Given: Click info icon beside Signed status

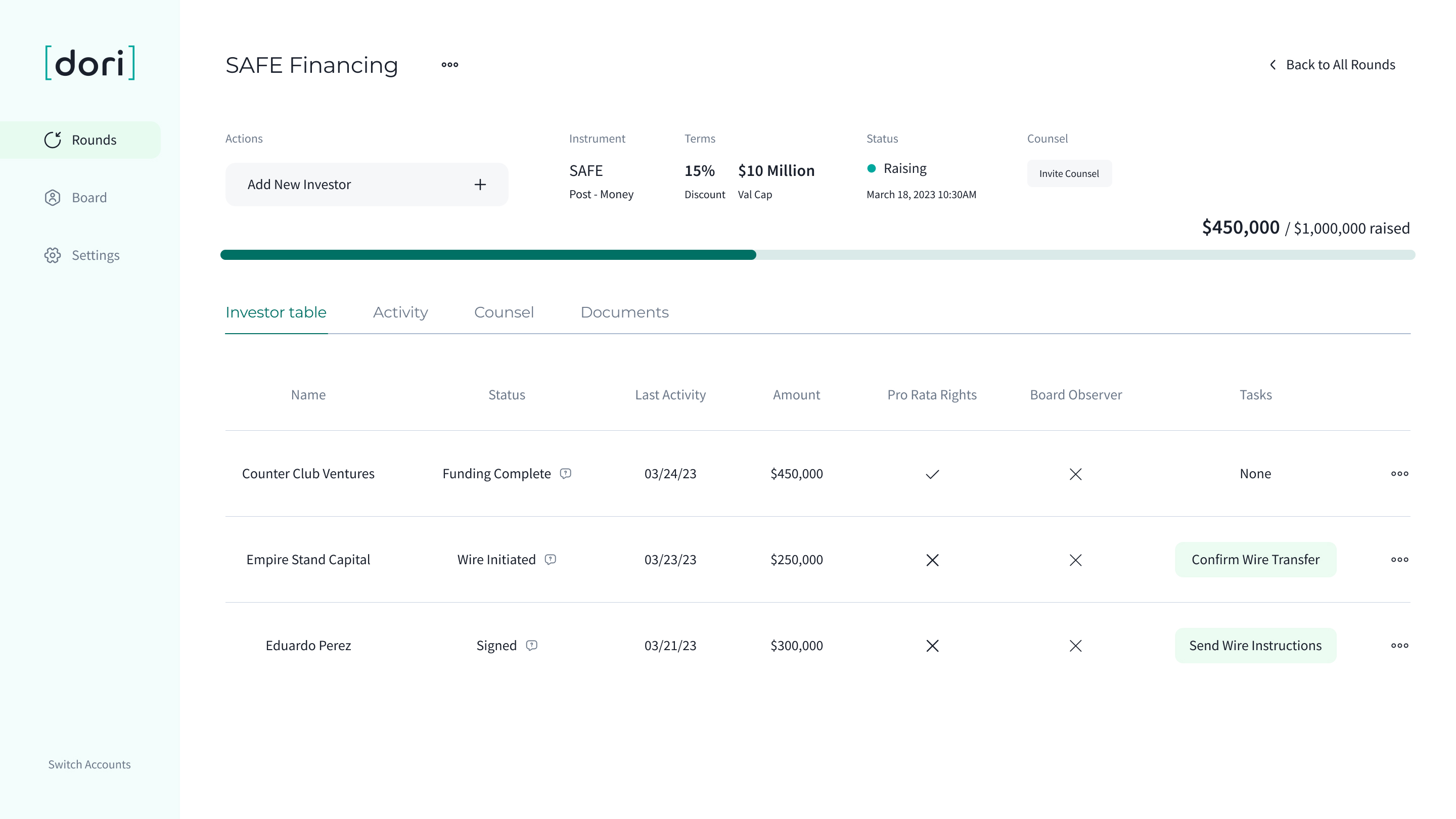Looking at the screenshot, I should tap(531, 646).
